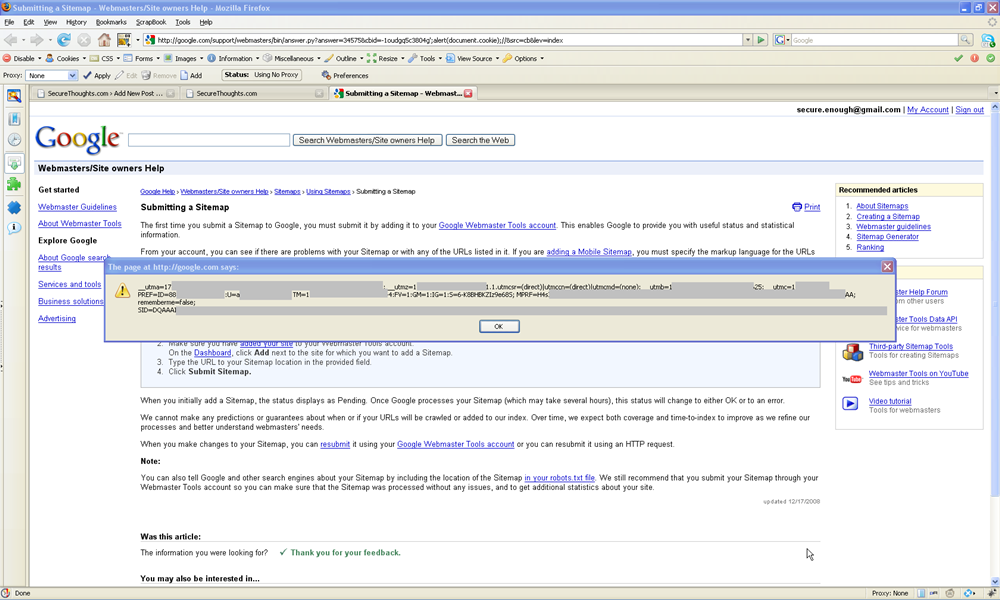The width and height of the screenshot is (1000, 600).
Task: Click the Sign out link
Action: coord(969,110)
